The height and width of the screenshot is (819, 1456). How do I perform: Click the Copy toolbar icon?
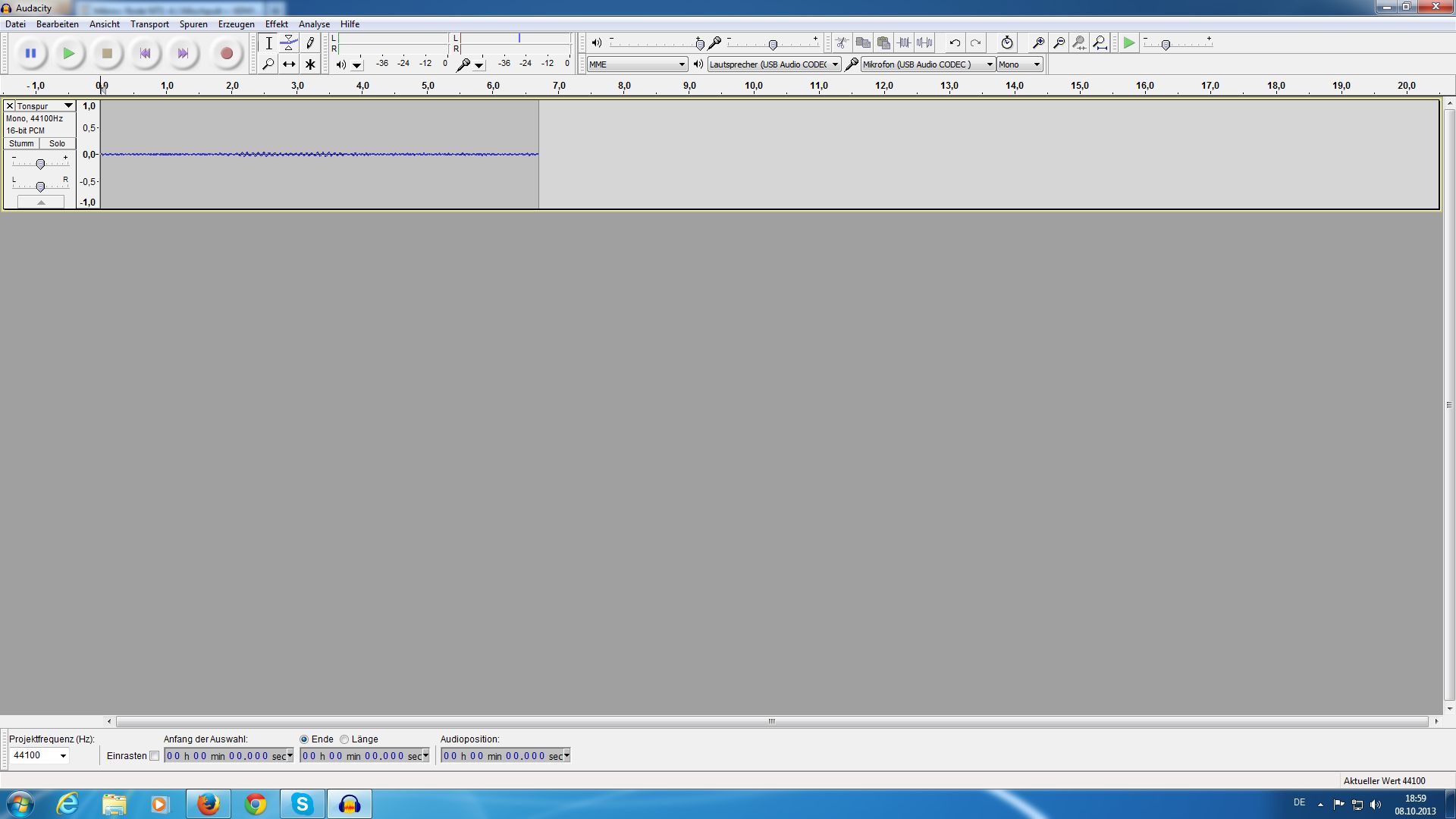pos(863,43)
